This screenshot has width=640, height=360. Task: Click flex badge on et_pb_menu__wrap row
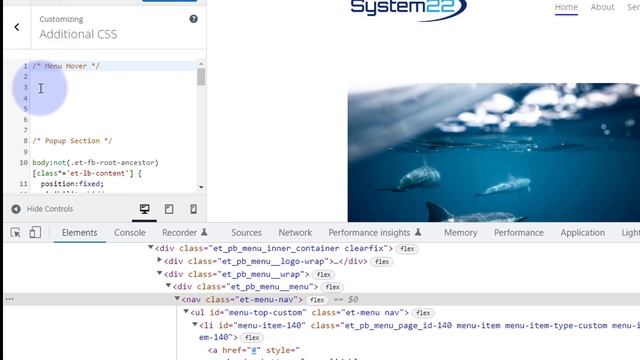(324, 275)
